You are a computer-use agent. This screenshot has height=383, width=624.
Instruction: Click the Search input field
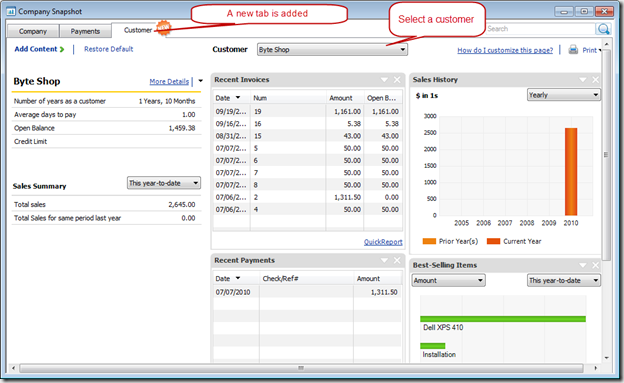(x=540, y=29)
